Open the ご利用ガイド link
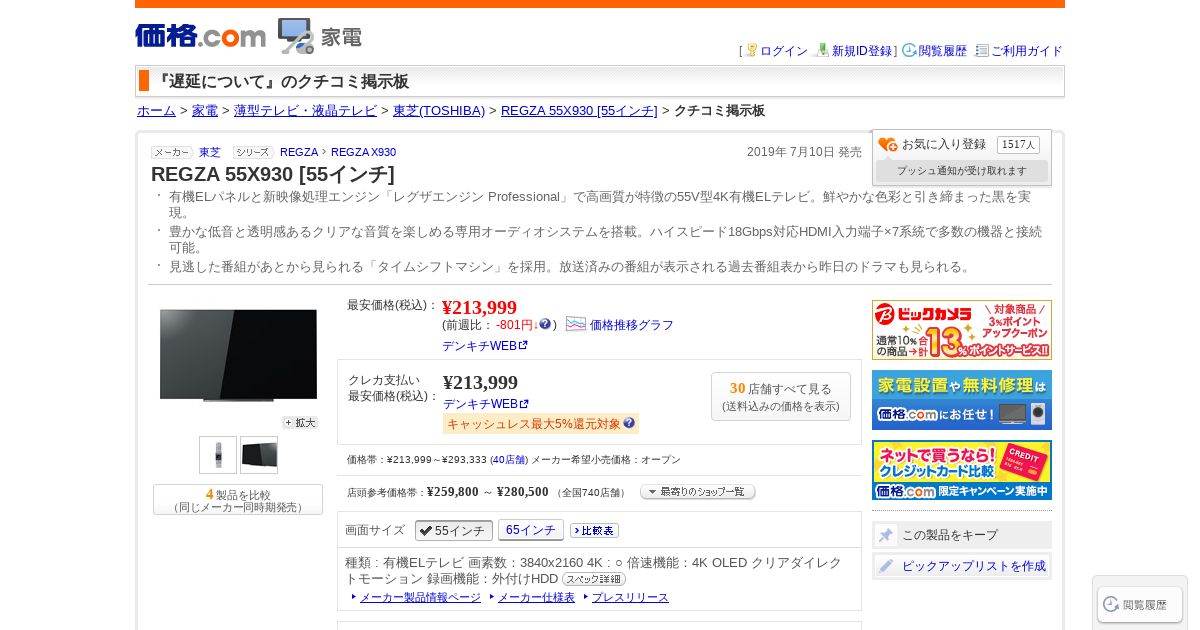This screenshot has width=1200, height=630. click(x=1027, y=51)
